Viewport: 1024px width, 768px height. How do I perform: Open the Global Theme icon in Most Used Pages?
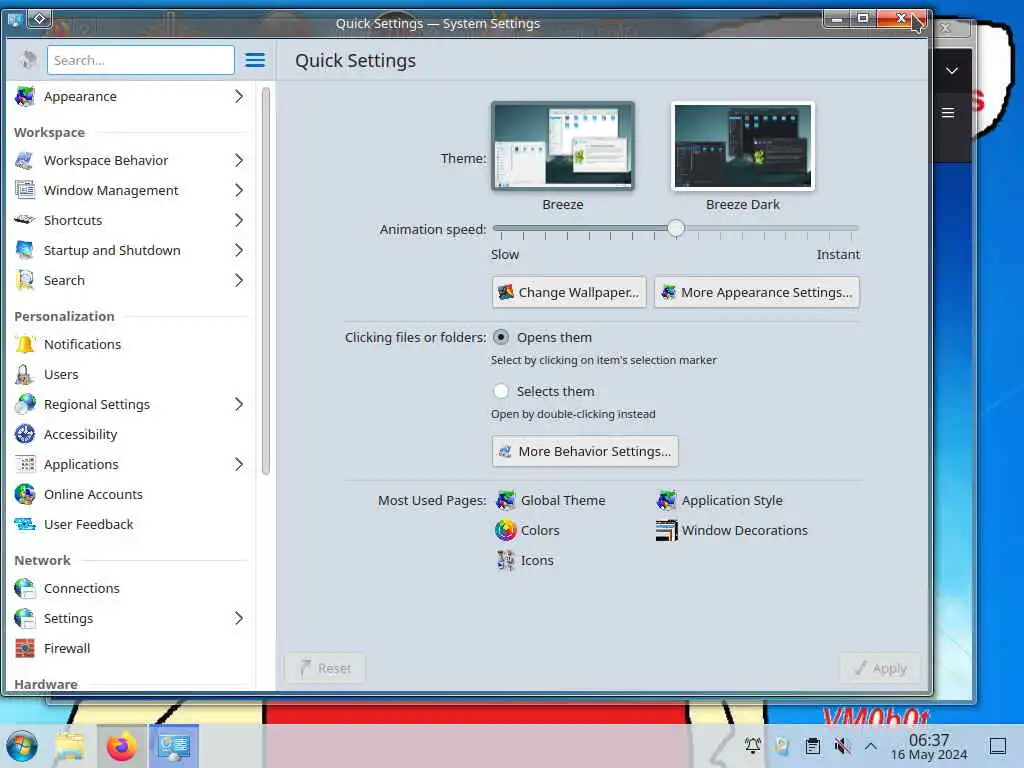click(505, 501)
